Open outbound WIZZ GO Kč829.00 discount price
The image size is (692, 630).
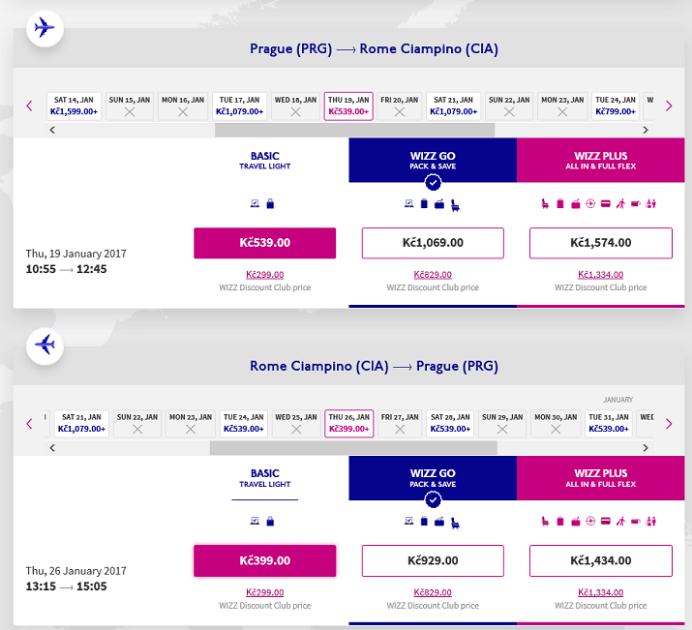[x=432, y=274]
